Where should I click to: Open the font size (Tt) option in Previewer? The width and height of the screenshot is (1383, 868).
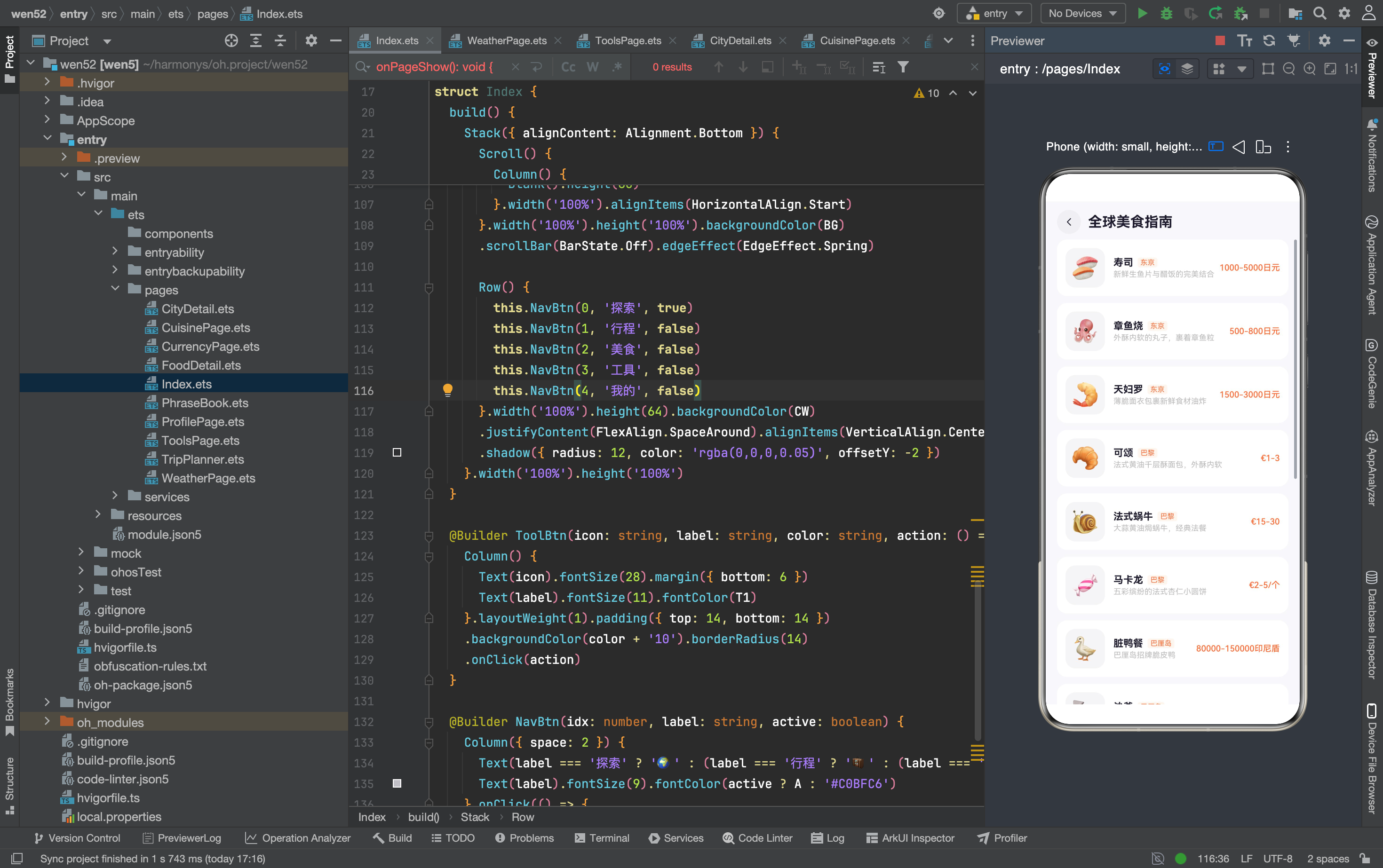point(1245,40)
